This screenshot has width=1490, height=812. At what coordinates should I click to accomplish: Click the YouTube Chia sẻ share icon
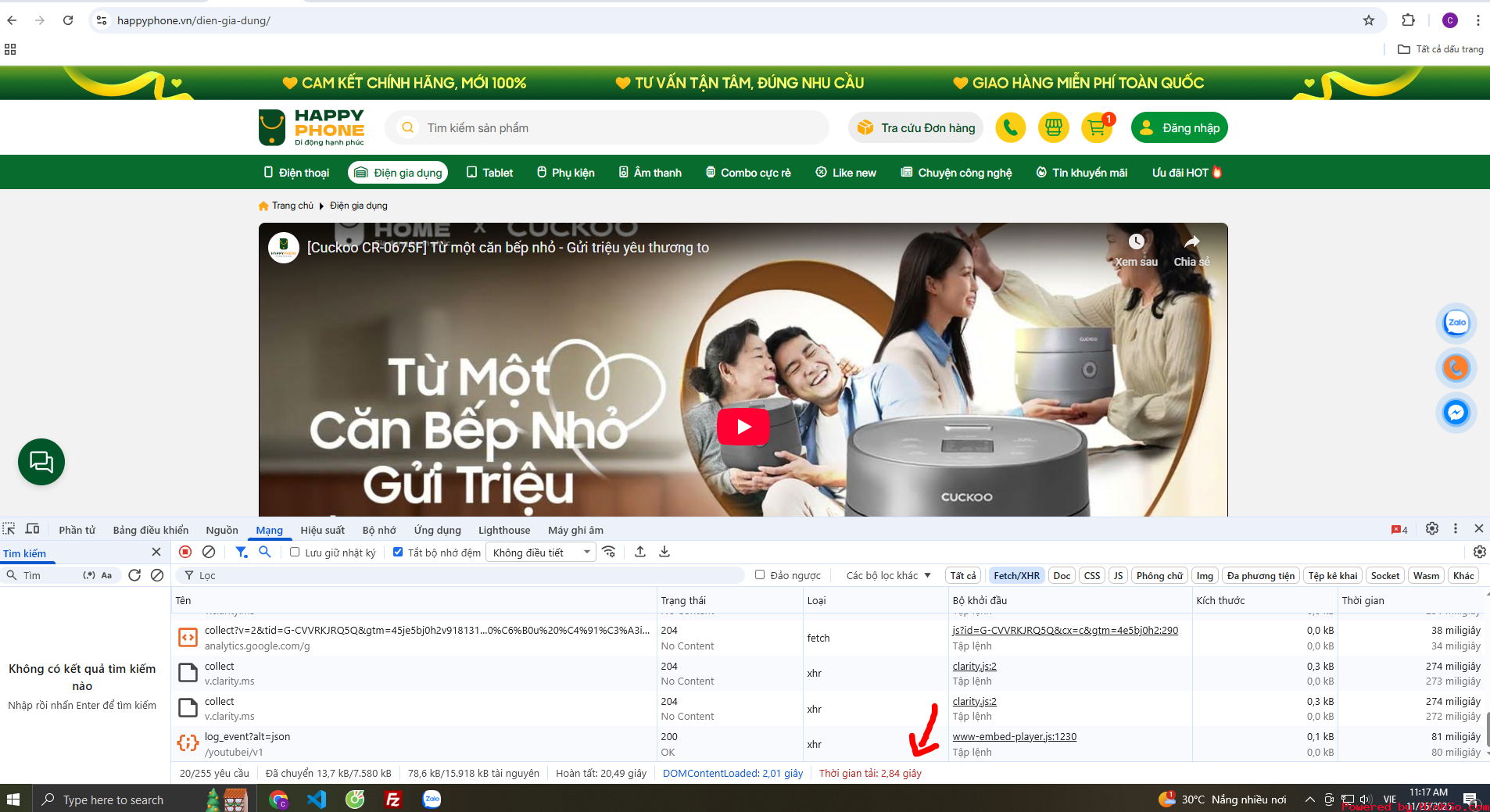(1191, 241)
